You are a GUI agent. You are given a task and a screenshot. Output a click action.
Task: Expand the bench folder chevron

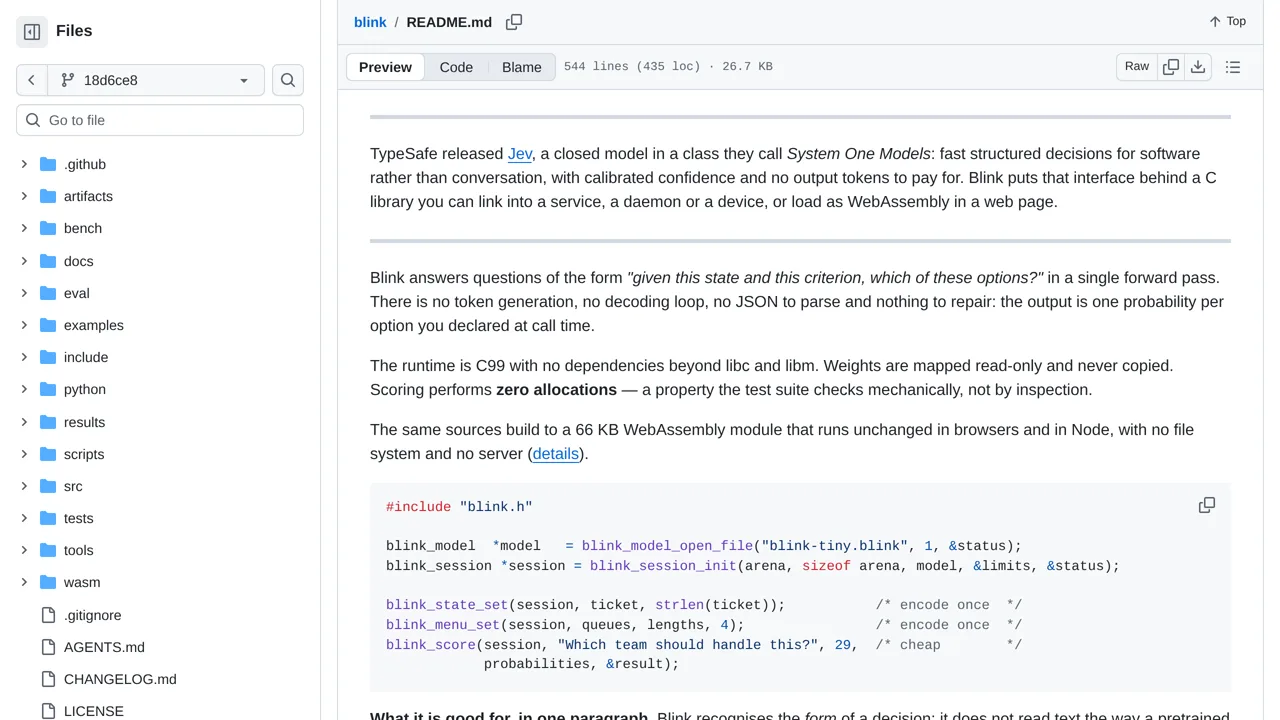tap(24, 228)
